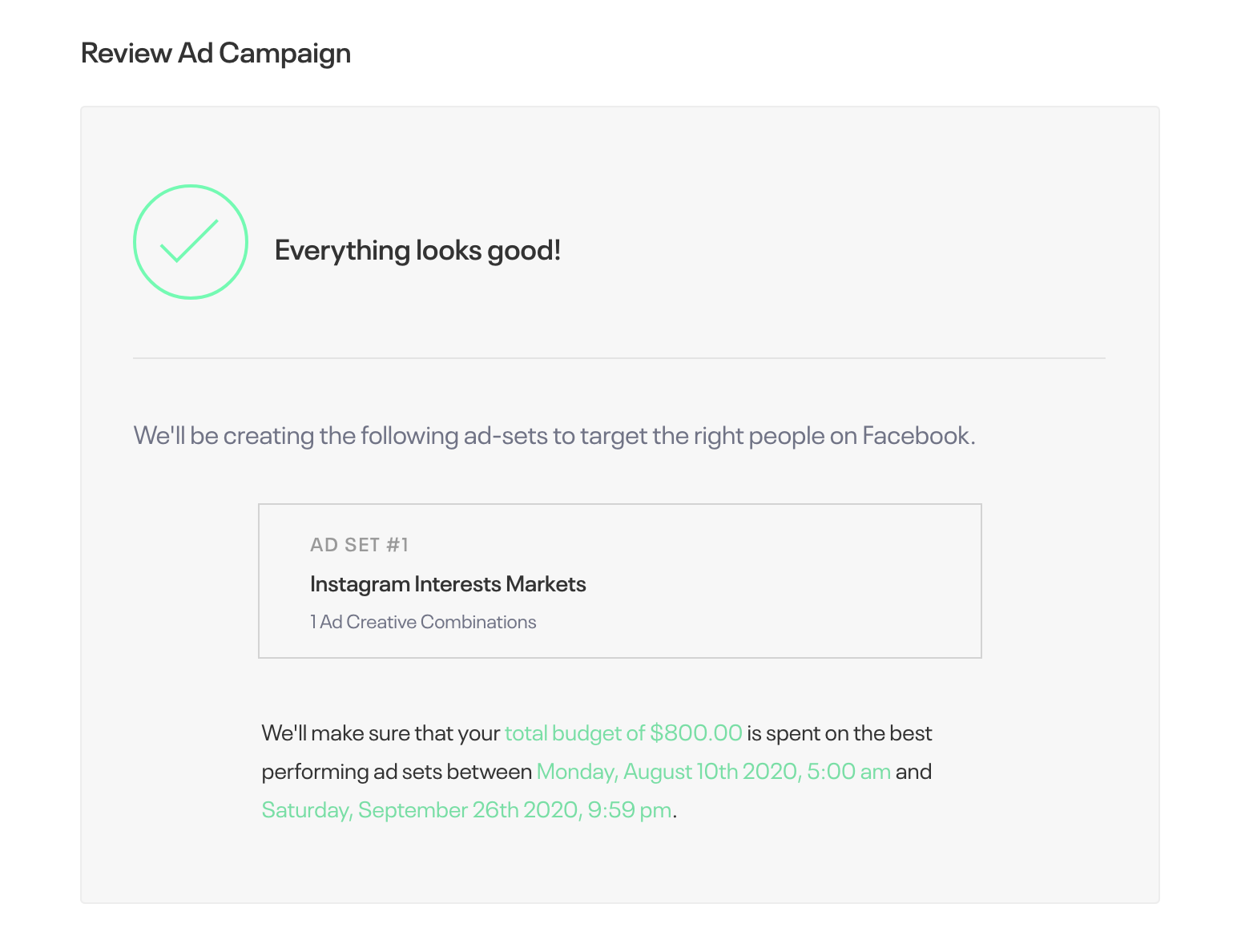Click the word 'and' after the start date
1237x952 pixels.
pos(914,772)
